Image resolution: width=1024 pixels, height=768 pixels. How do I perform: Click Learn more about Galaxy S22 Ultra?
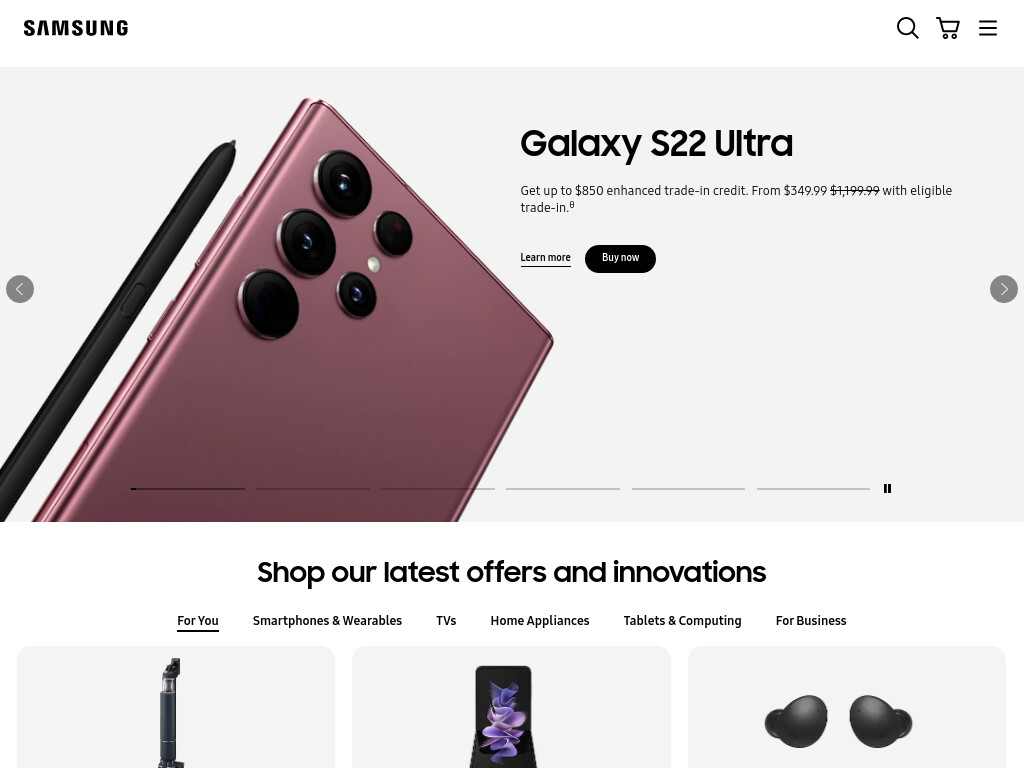pos(545,258)
